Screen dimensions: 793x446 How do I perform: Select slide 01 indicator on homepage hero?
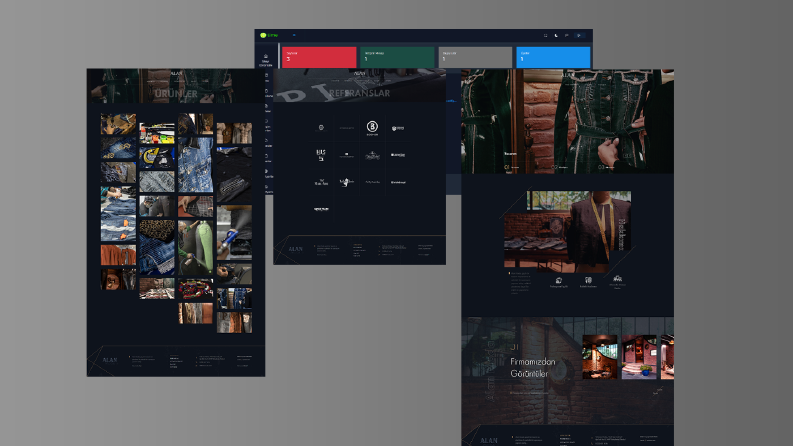(512, 167)
